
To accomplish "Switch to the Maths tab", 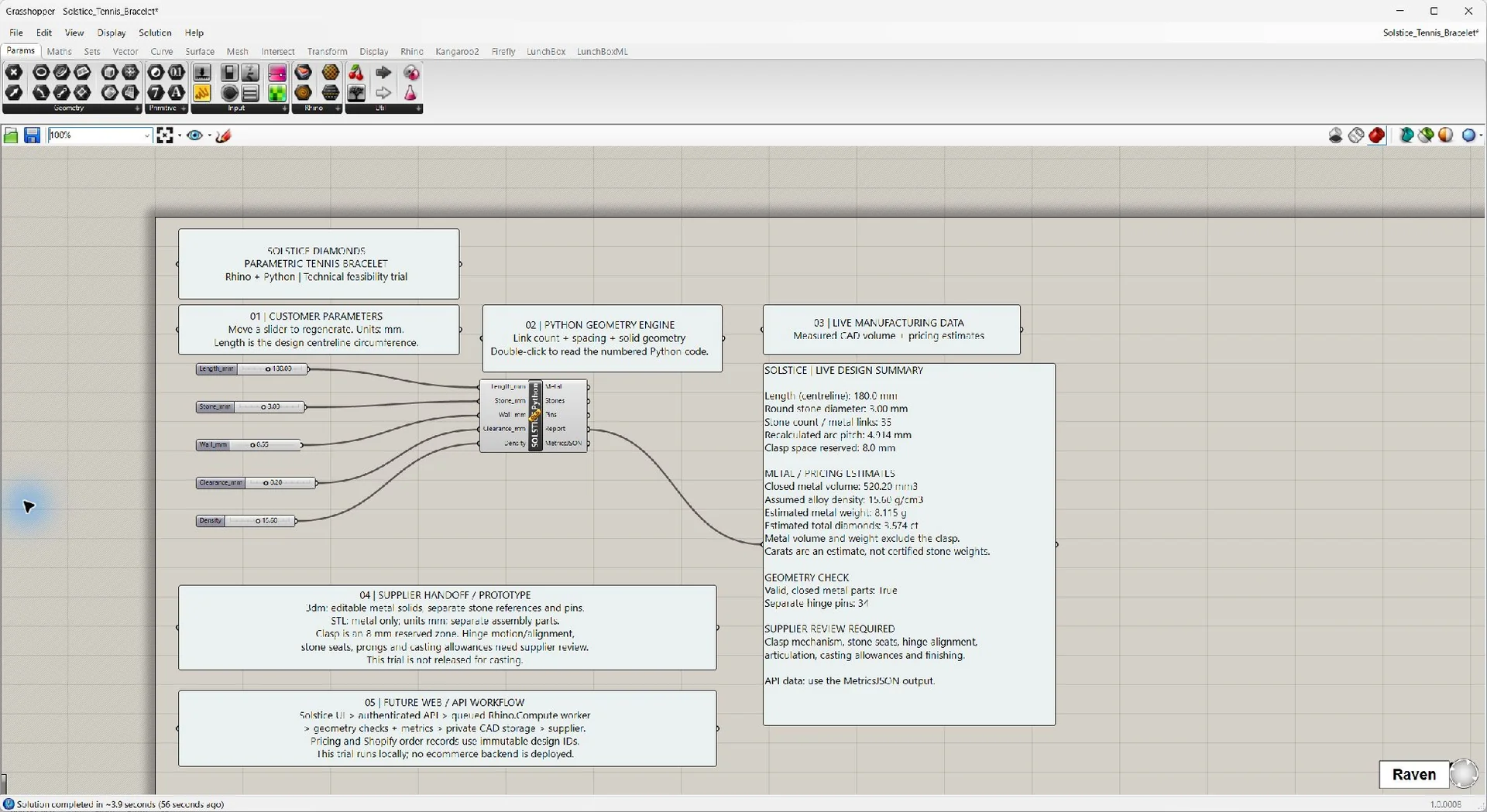I will pos(60,52).
